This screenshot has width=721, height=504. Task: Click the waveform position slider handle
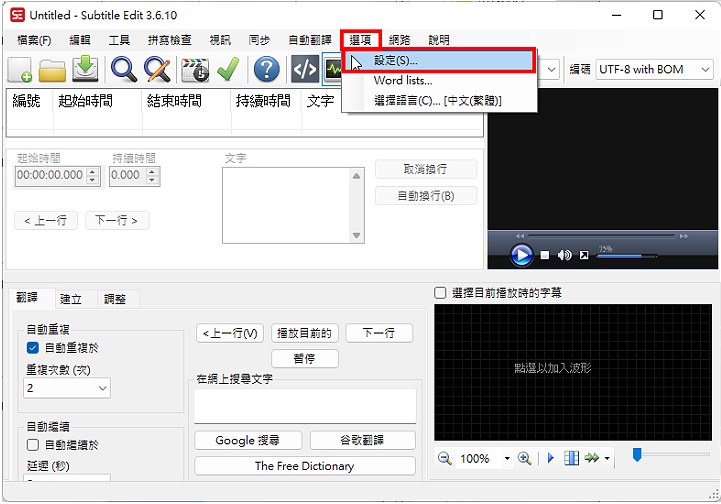click(x=636, y=455)
